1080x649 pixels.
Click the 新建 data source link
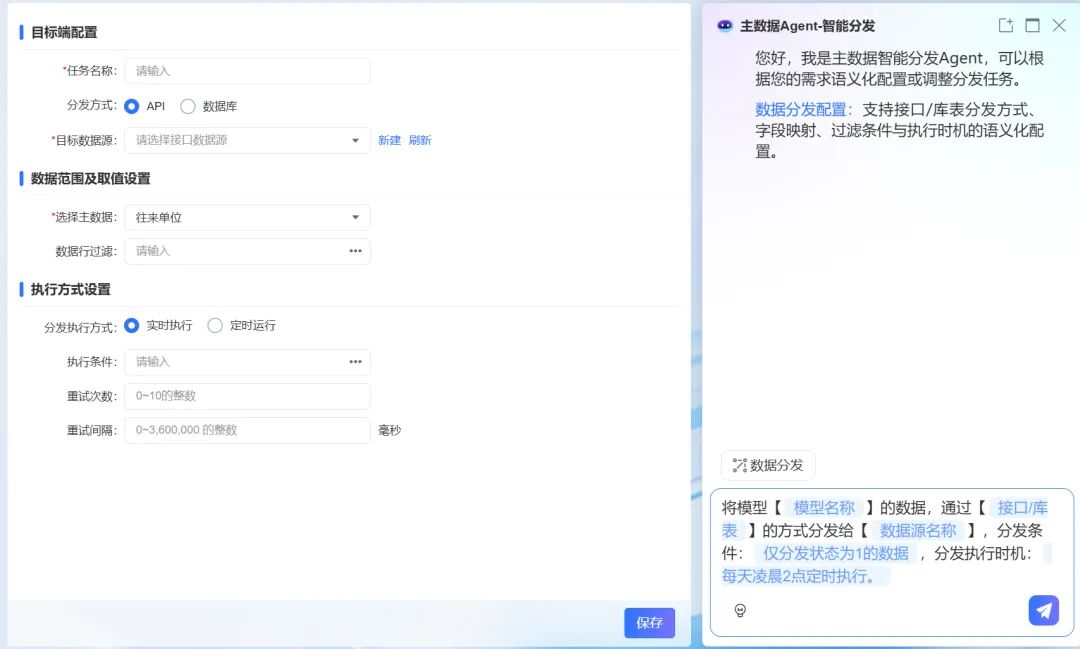click(389, 140)
